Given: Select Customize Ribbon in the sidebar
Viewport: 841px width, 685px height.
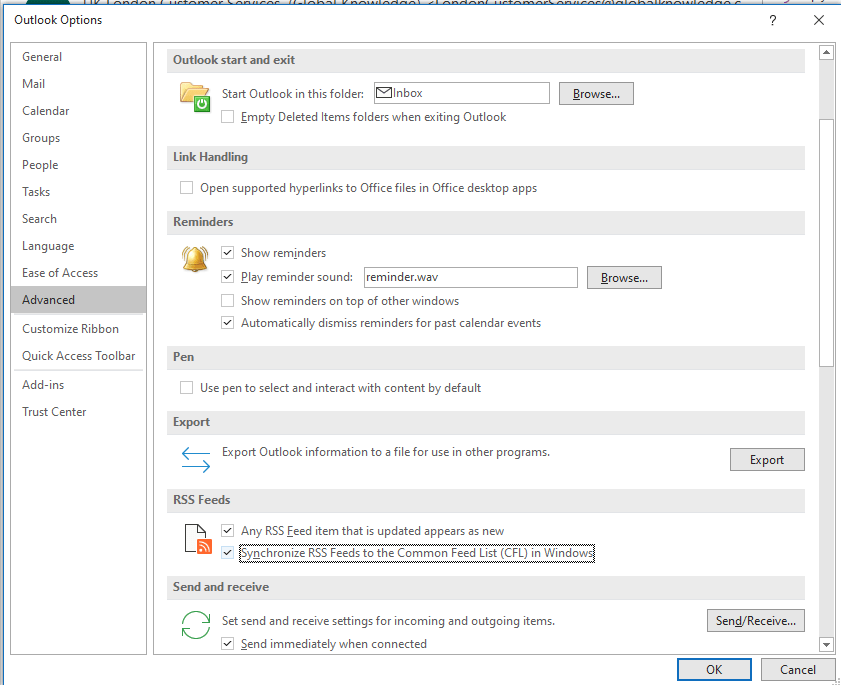Looking at the screenshot, I should (70, 329).
